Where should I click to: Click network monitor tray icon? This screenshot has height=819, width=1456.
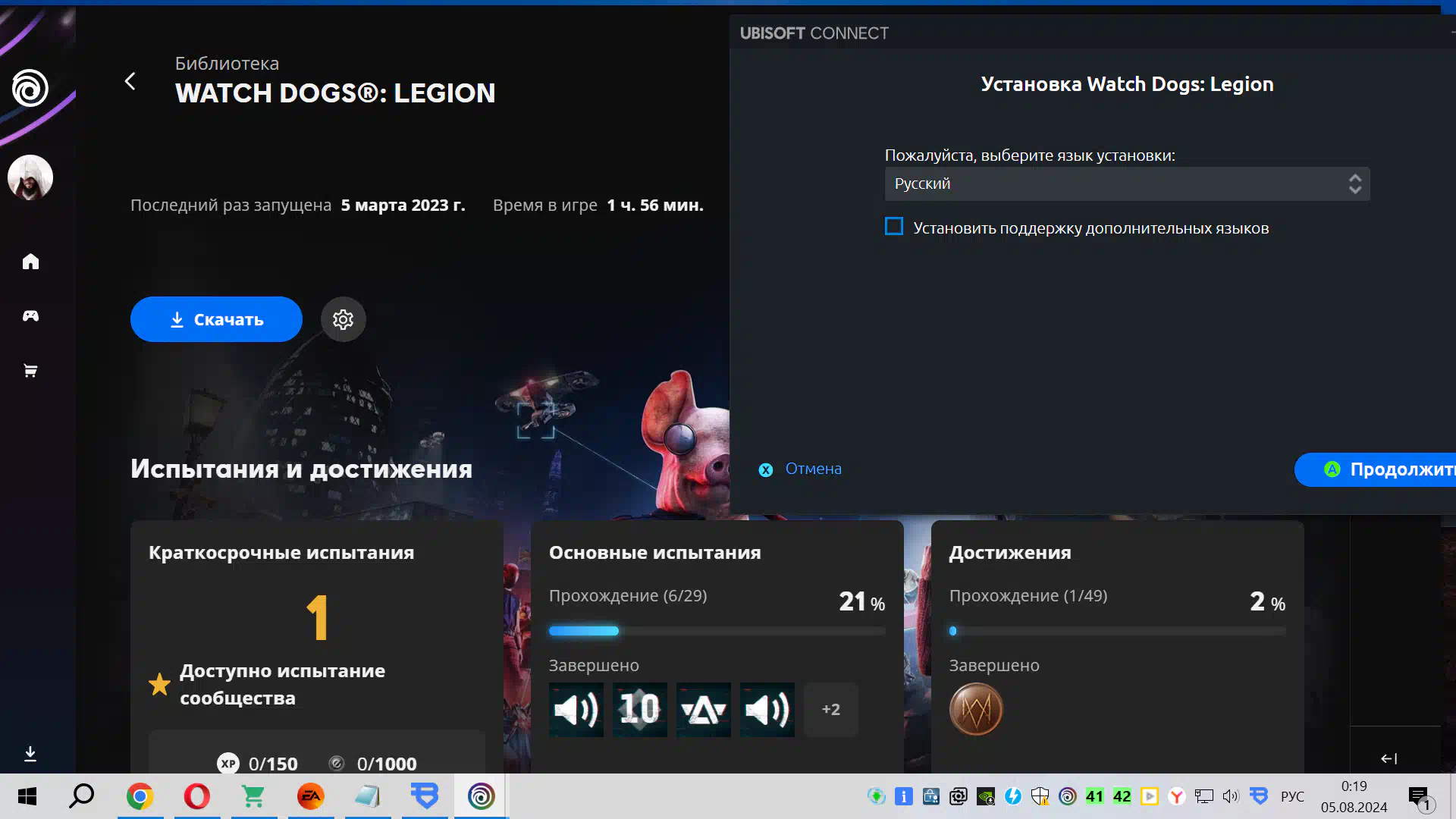click(x=1203, y=796)
